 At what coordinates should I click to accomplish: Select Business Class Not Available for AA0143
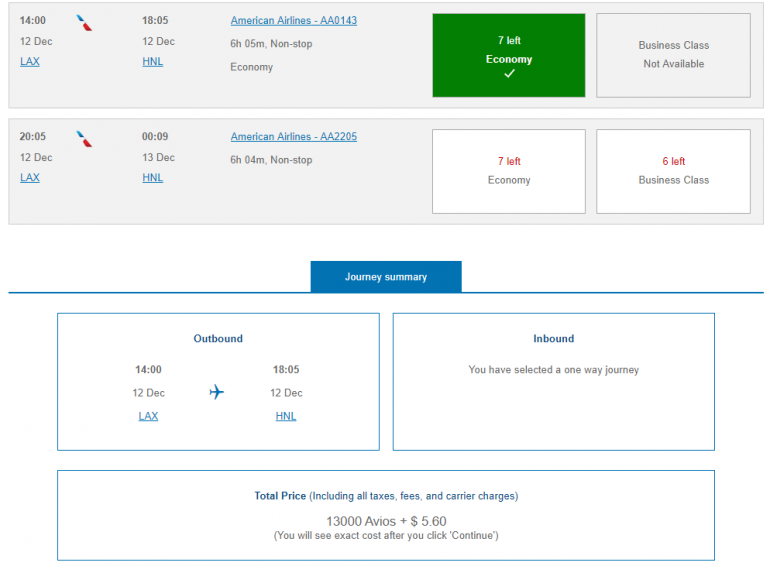pos(673,55)
